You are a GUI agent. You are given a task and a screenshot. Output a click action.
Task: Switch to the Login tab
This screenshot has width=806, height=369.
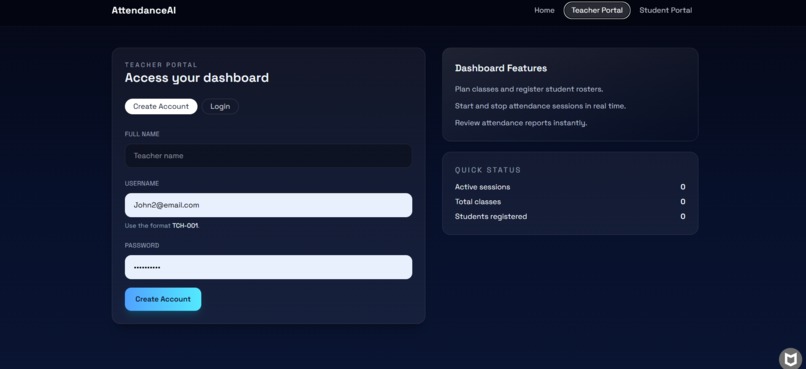[x=220, y=106]
